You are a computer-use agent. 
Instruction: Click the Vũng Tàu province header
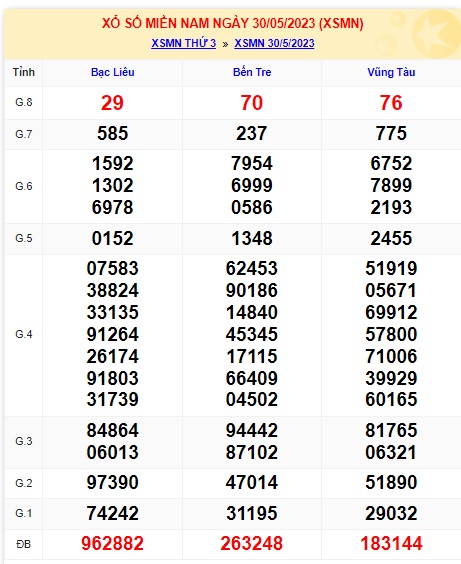(x=391, y=72)
